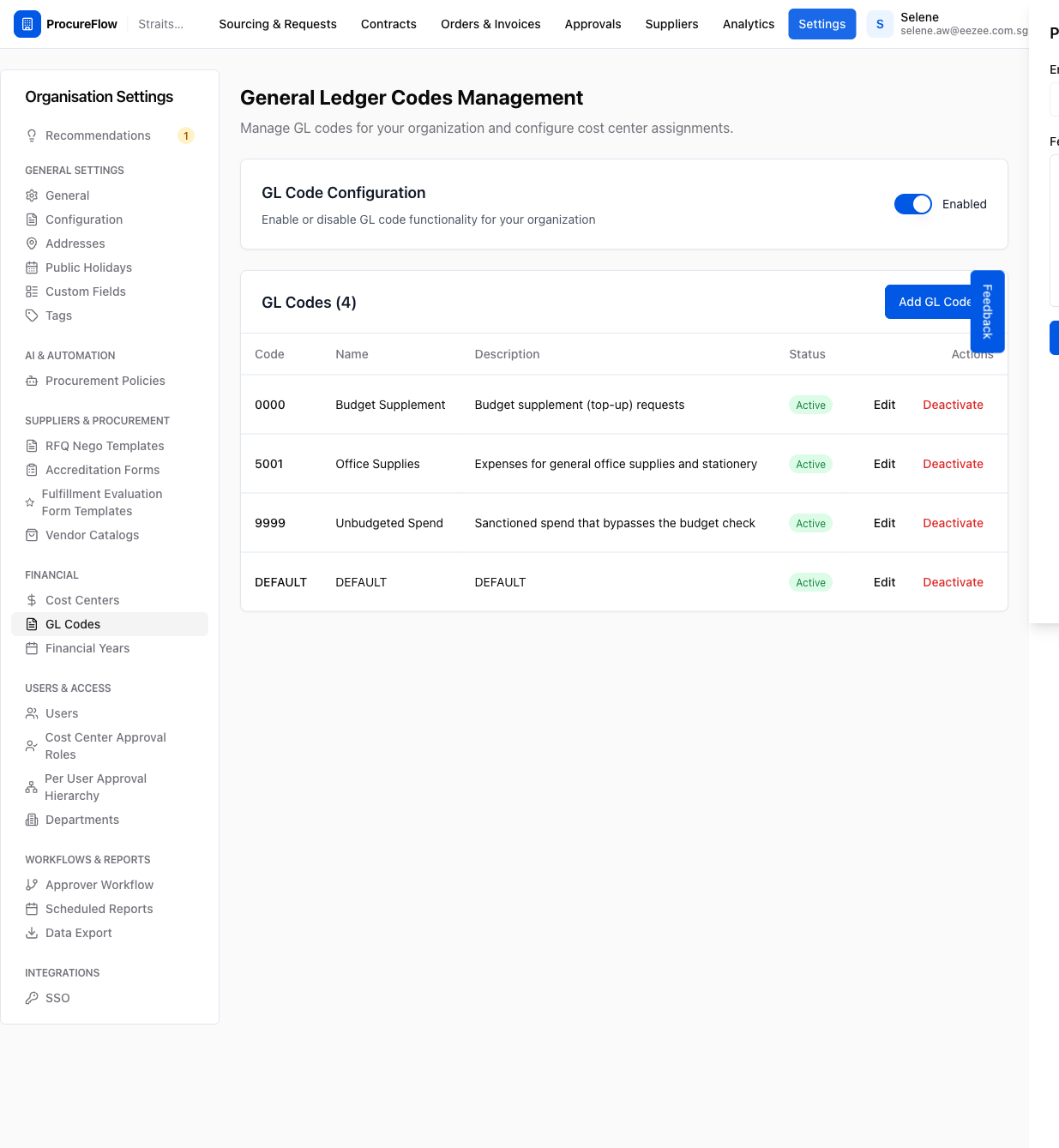This screenshot has width=1059, height=1148.
Task: Click the Active badge for code 5001
Action: coord(810,464)
